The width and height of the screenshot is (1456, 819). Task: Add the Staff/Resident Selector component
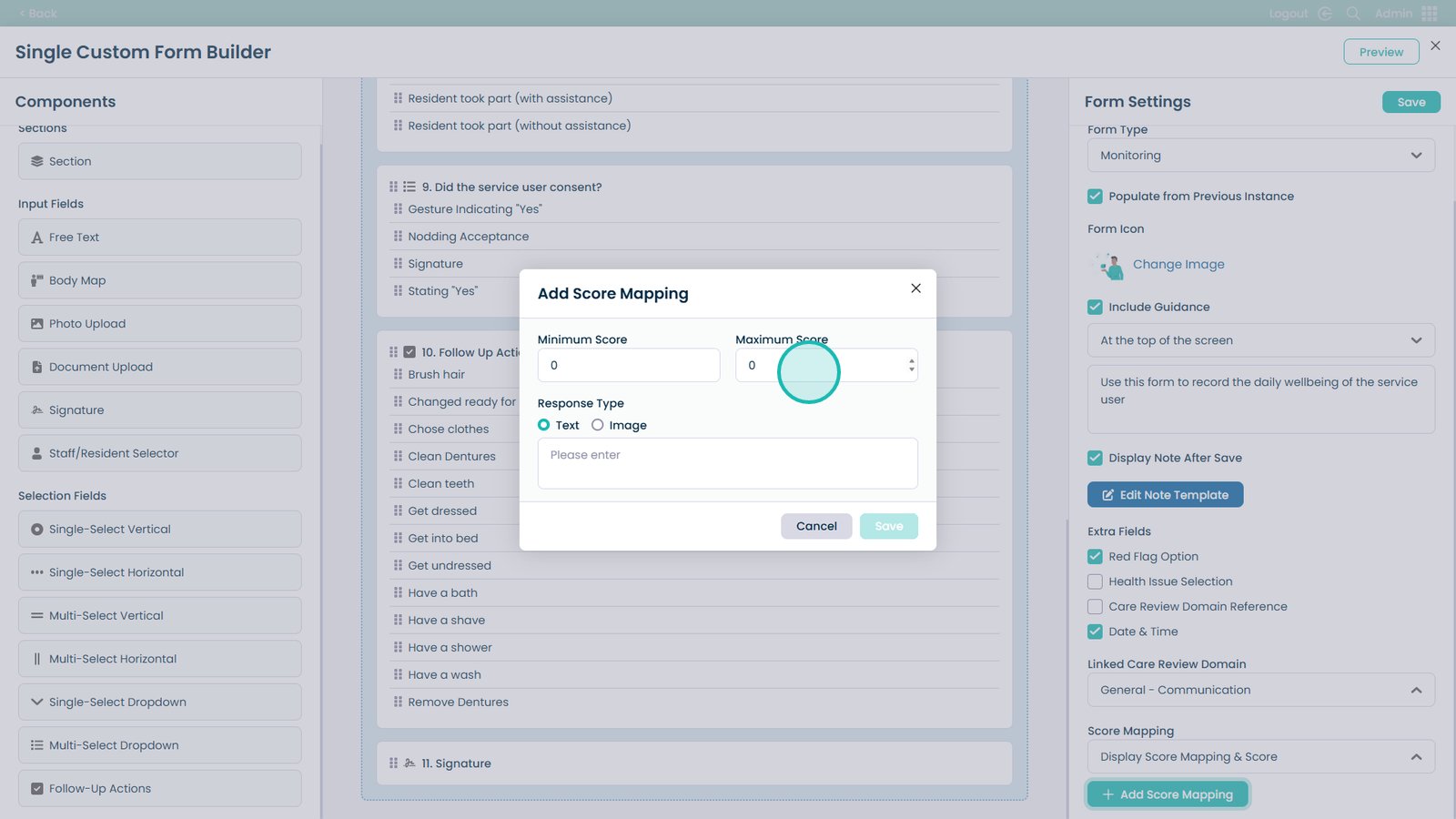[x=159, y=453]
